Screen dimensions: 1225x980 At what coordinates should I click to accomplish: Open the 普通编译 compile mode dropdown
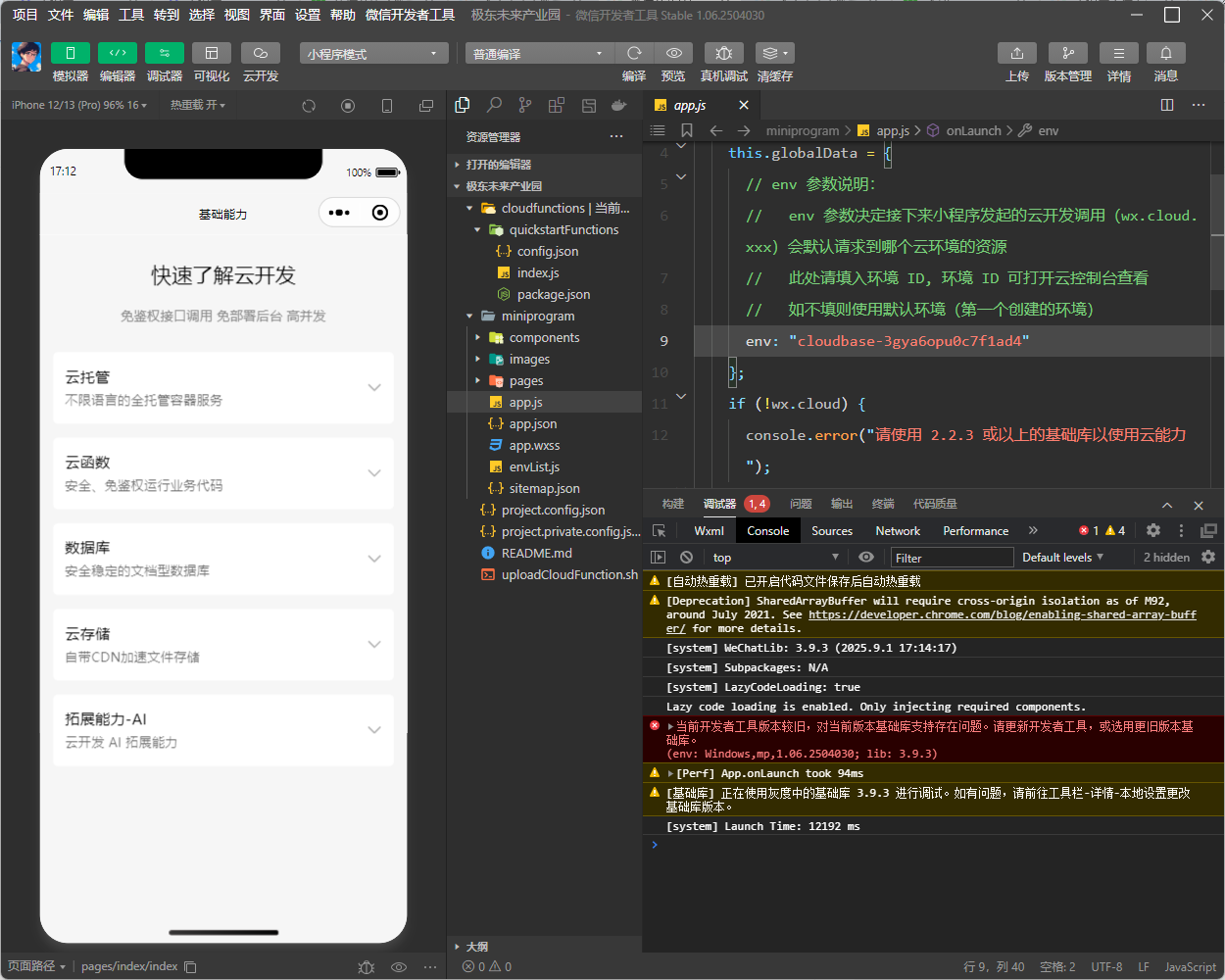(x=539, y=54)
